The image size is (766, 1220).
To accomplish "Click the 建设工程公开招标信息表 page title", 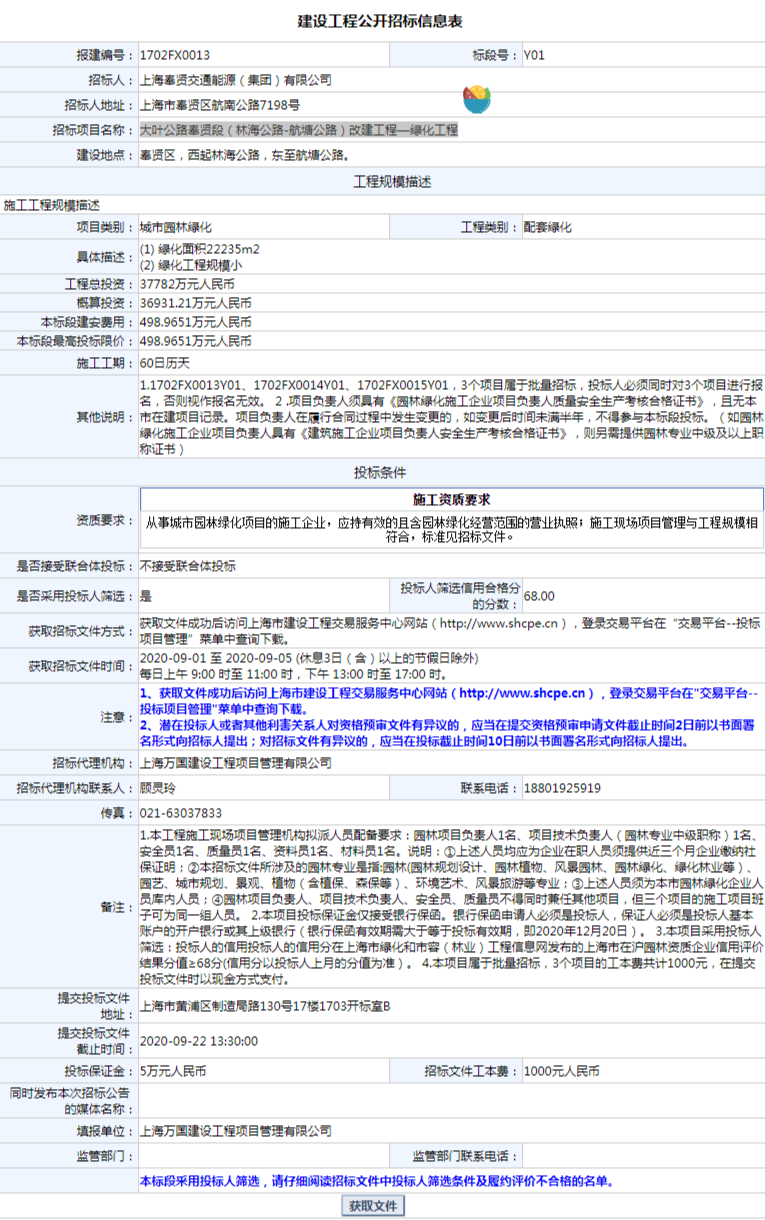I will [x=381, y=21].
